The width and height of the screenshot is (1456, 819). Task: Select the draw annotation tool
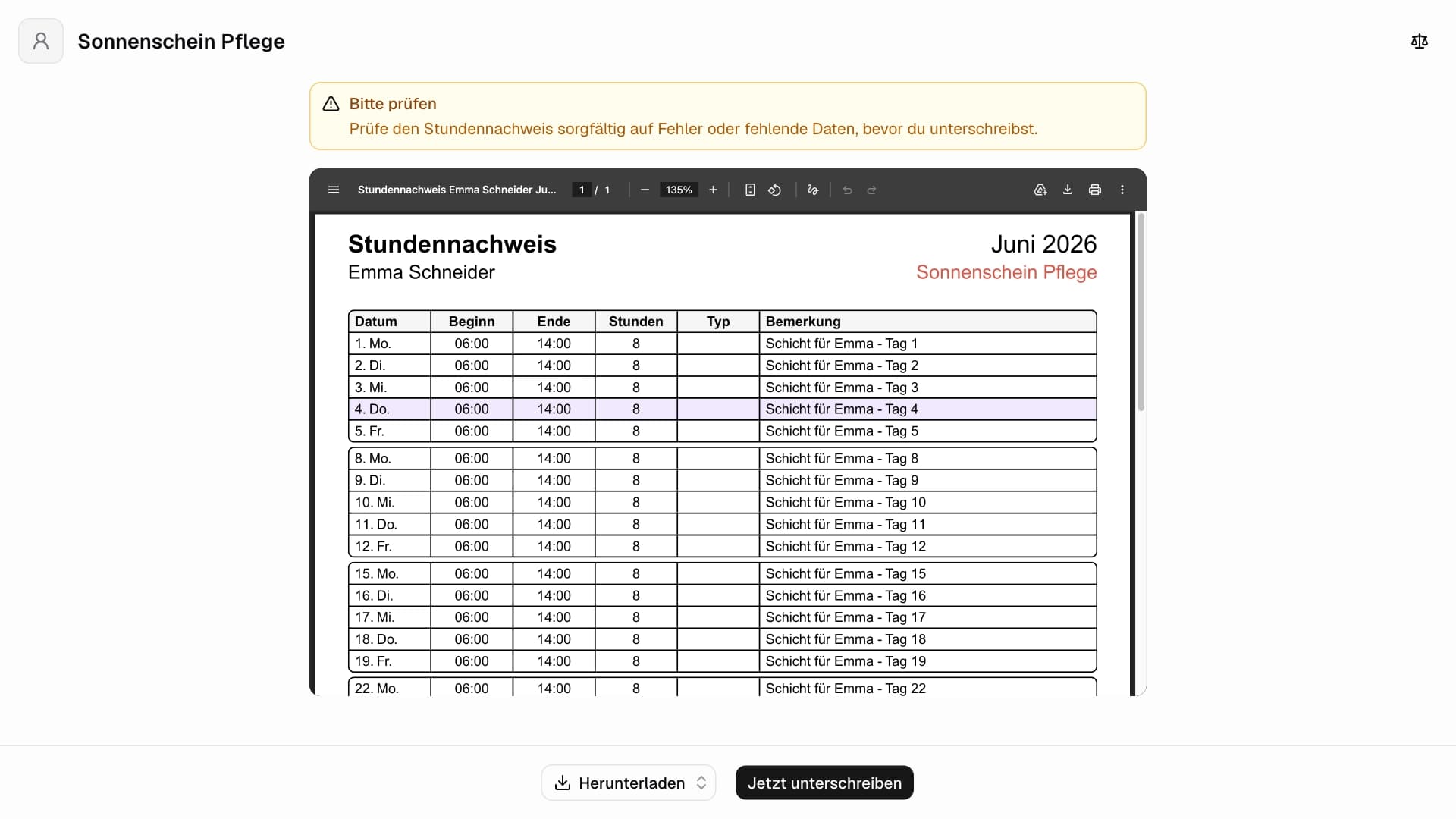tap(813, 190)
